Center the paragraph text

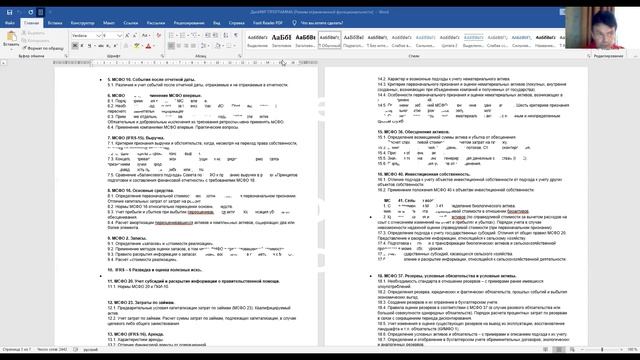point(179,46)
